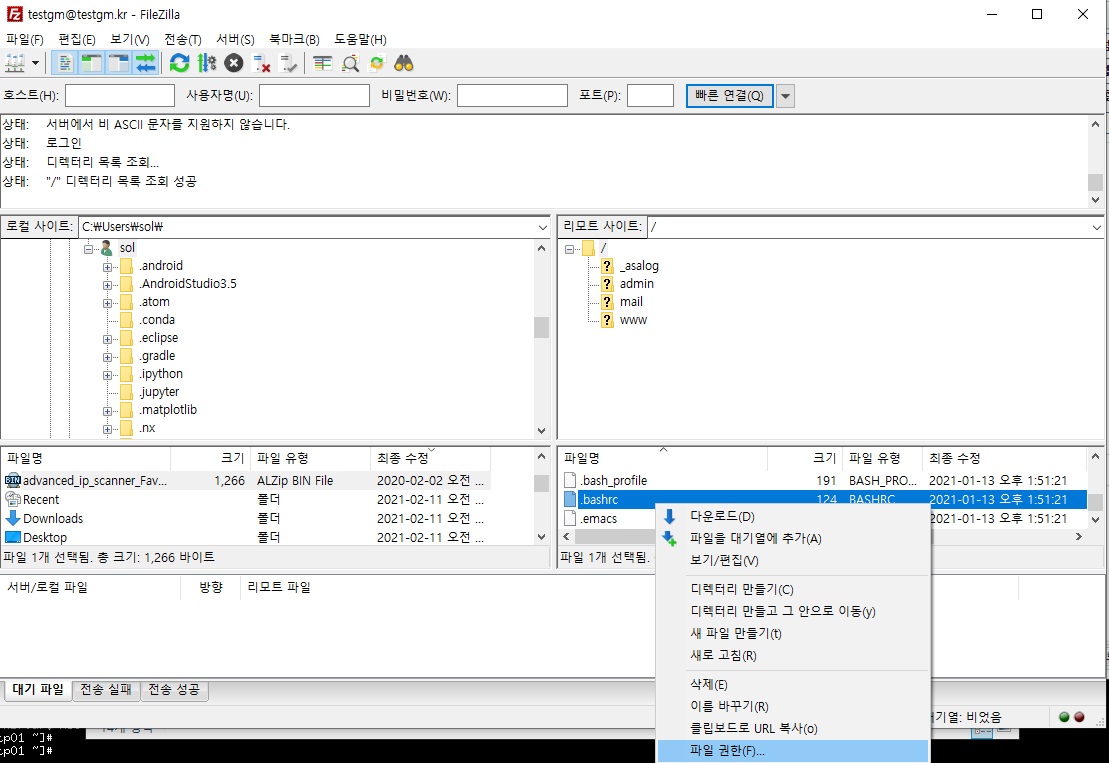Click the 호스트 input field

point(119,96)
